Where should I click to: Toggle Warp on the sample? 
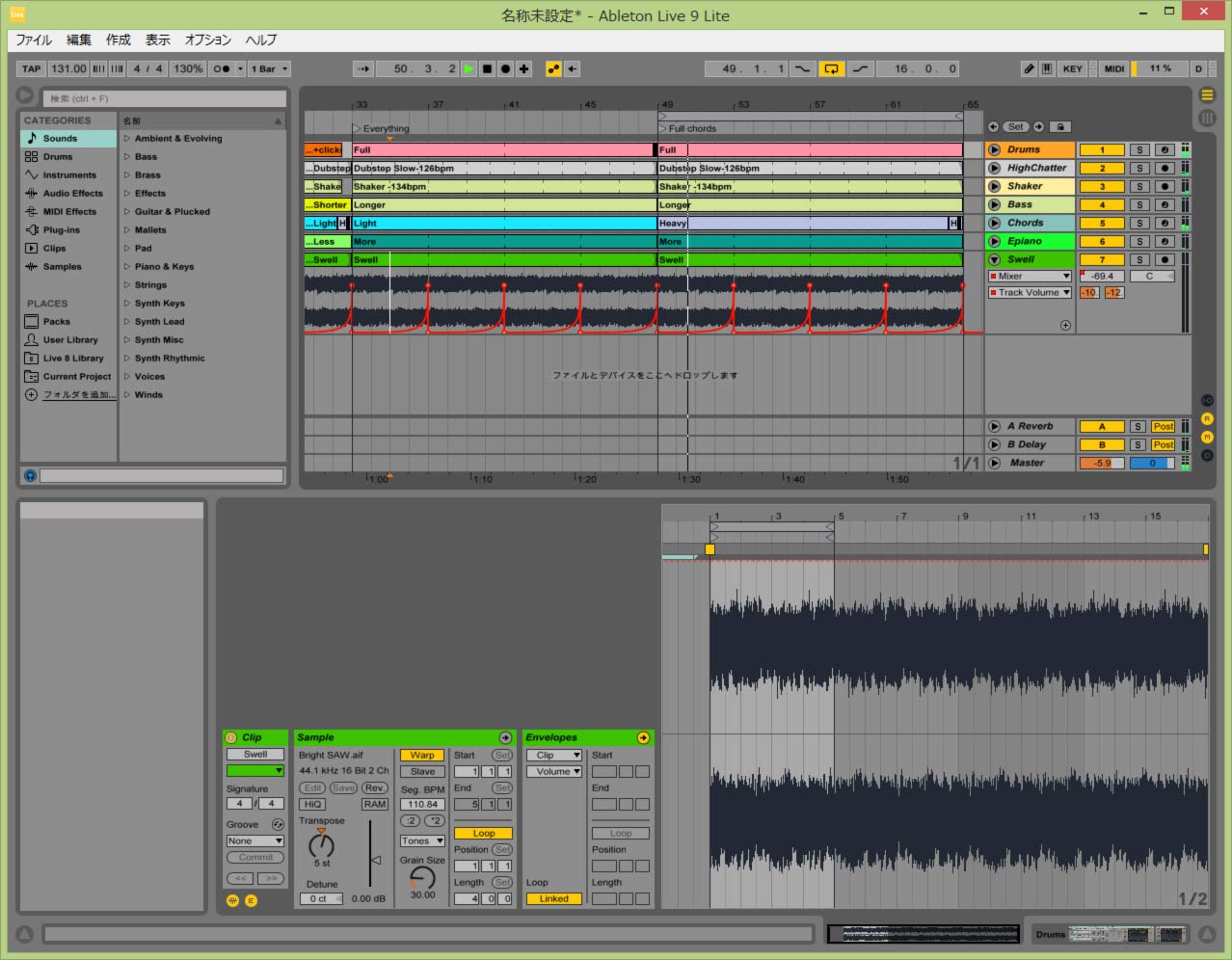pos(422,756)
